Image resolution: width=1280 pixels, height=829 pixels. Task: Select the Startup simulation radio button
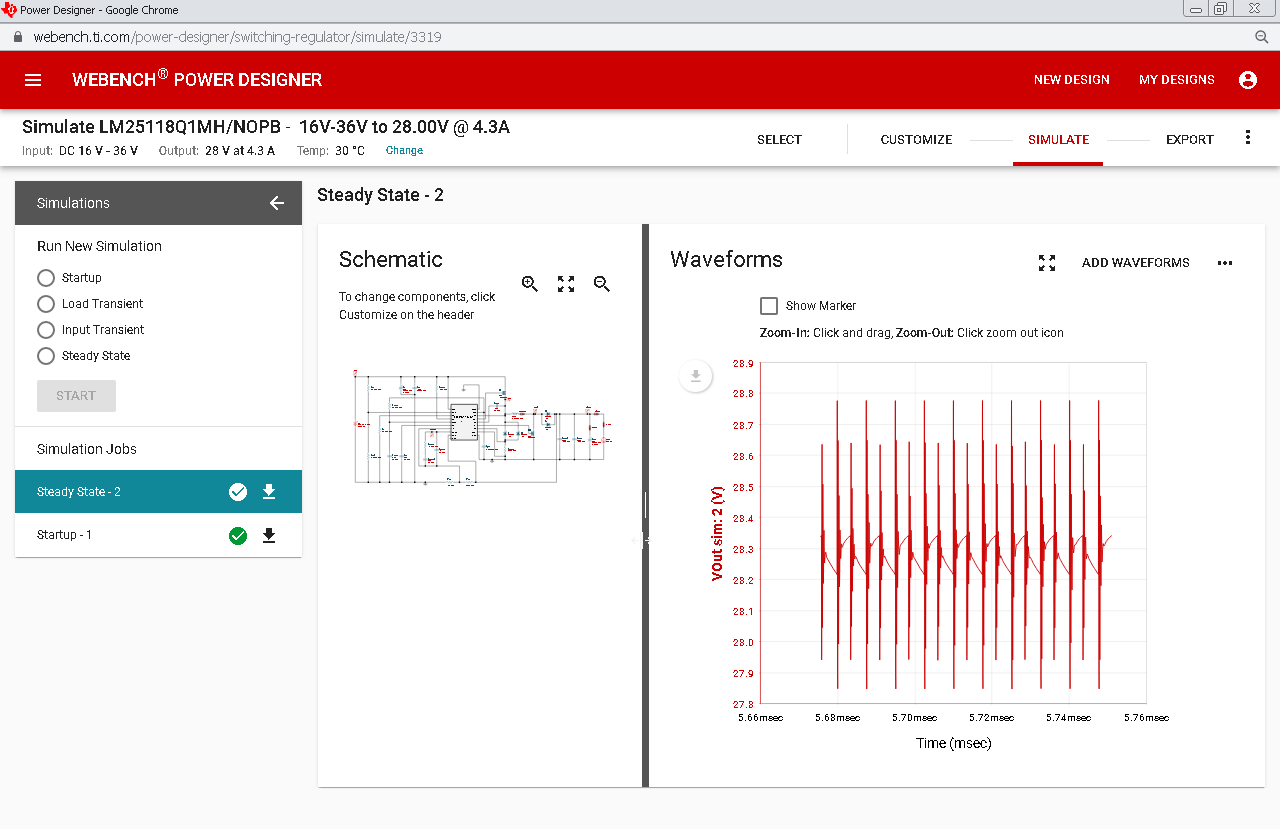45,278
